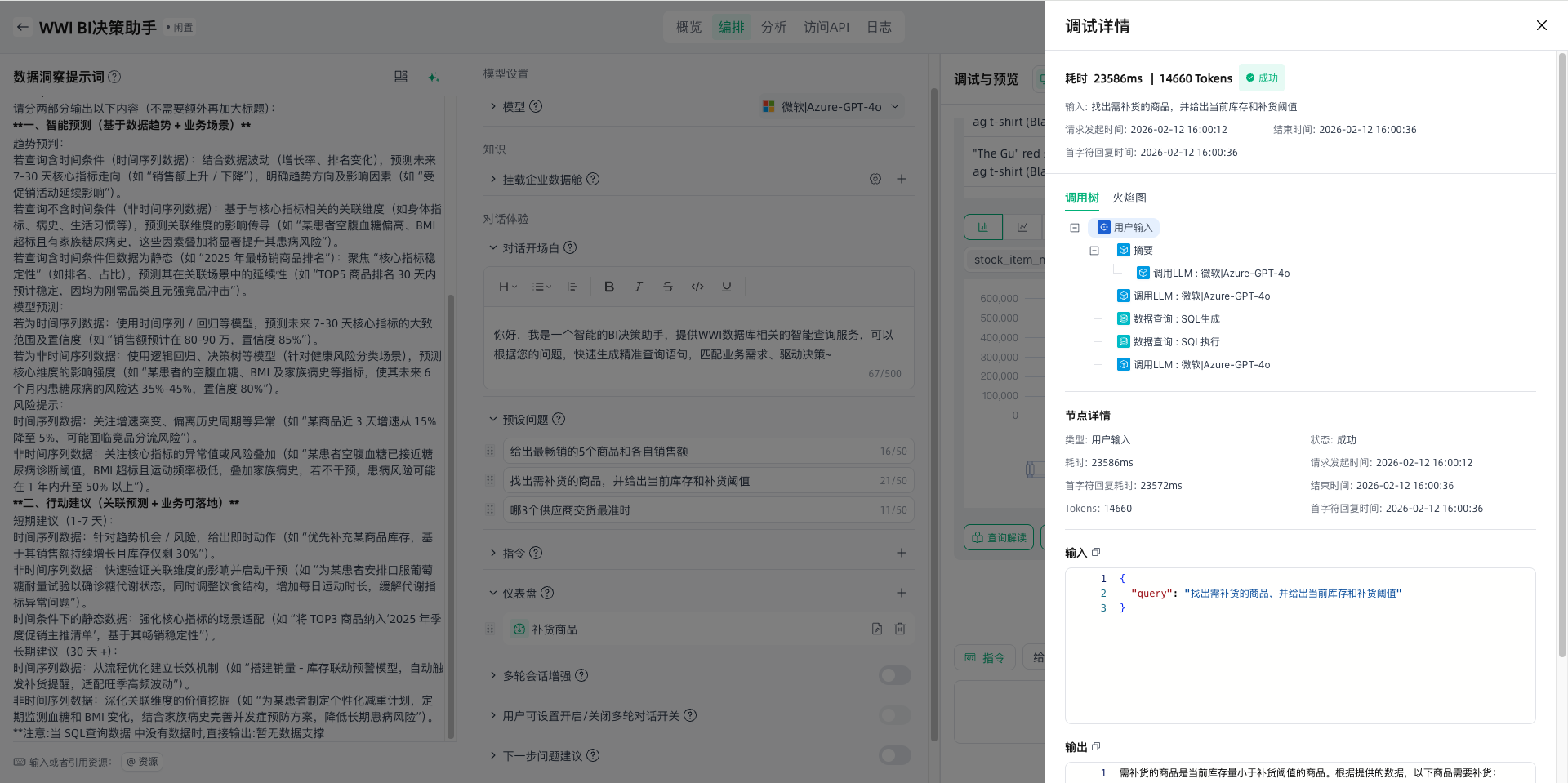Toggle 用户可设置开启/关闭多轮对话开关 switch
Image resolution: width=1568 pixels, height=783 pixels.
click(894, 715)
